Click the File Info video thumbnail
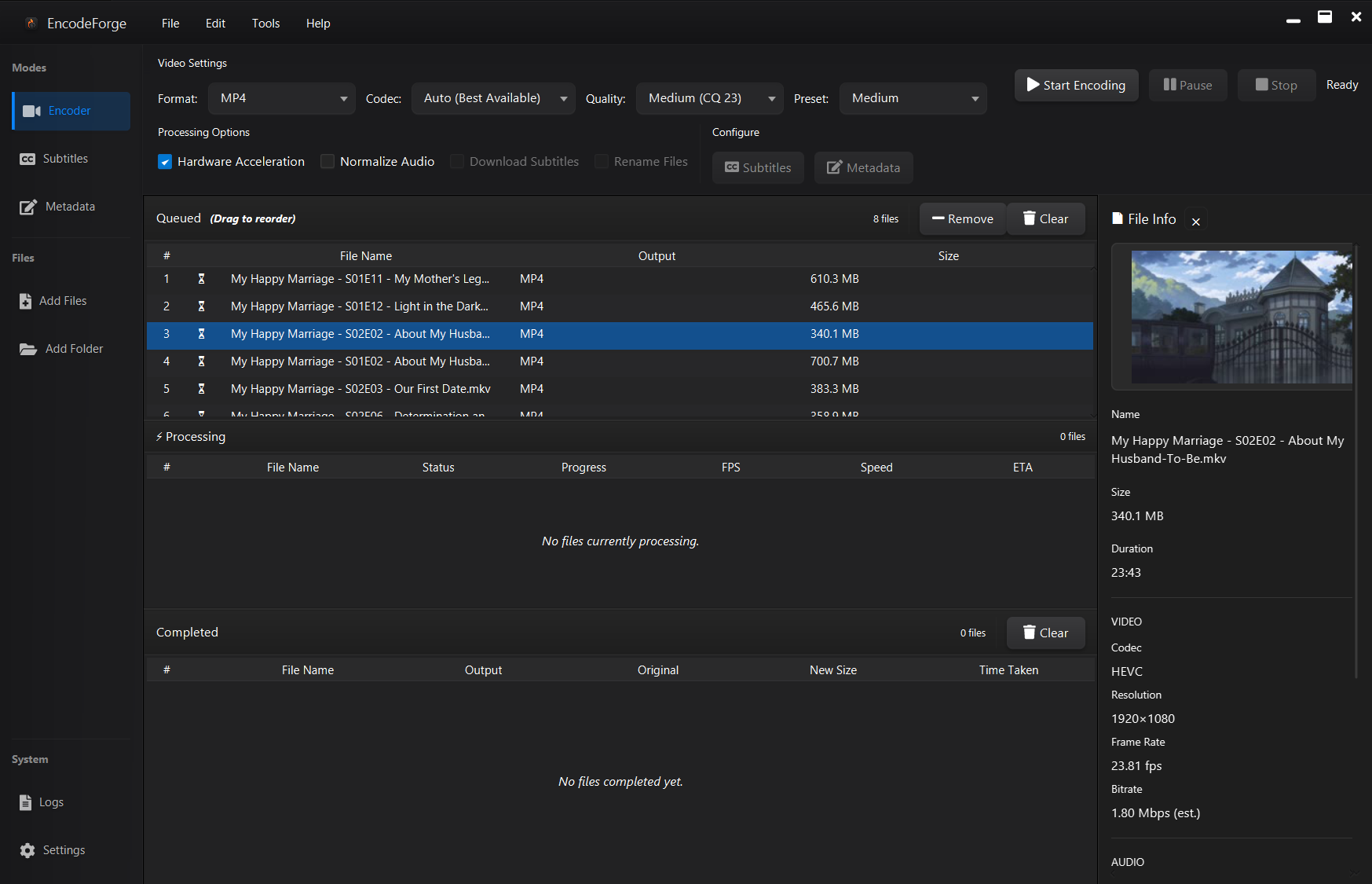 click(1241, 317)
